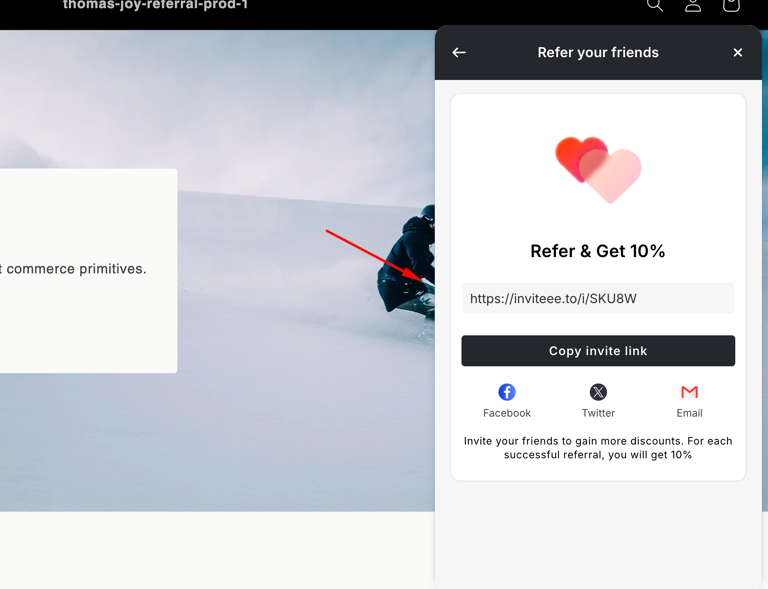Share via the Facebook logo icon
Viewport: 768px width, 589px height.
pyautogui.click(x=507, y=392)
